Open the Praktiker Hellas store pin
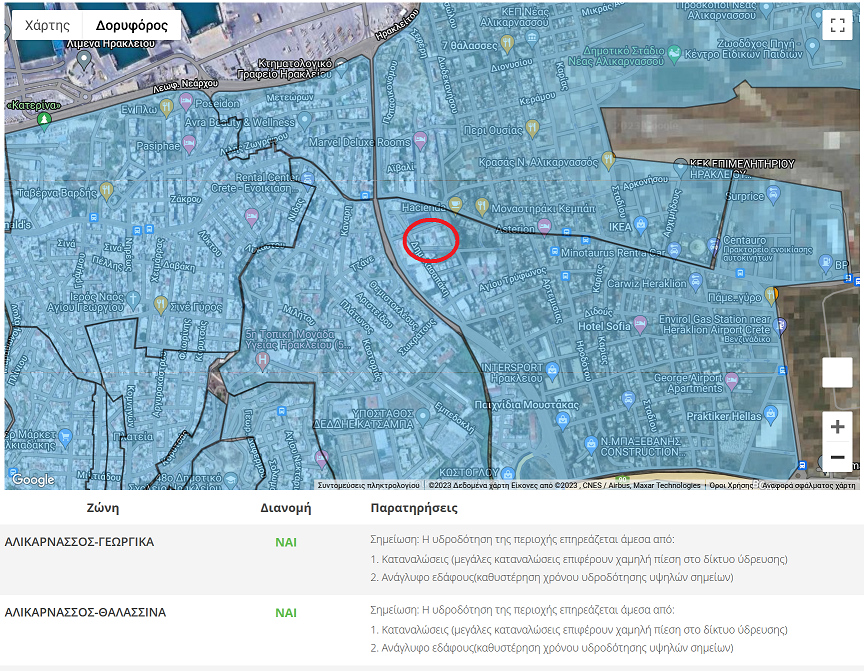The image size is (864, 671). 770,416
